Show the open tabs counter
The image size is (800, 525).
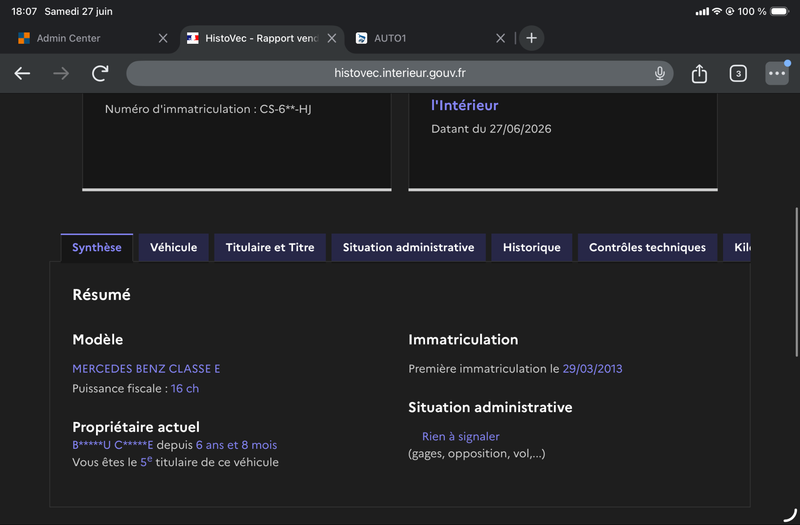click(738, 73)
